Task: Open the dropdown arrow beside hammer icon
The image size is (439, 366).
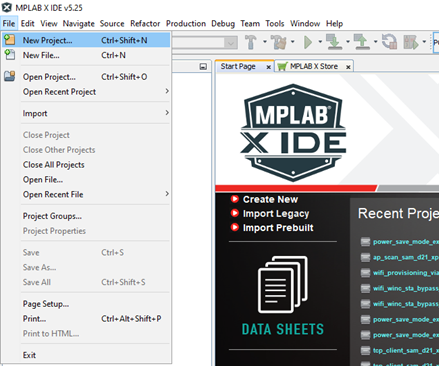Action: pos(265,42)
